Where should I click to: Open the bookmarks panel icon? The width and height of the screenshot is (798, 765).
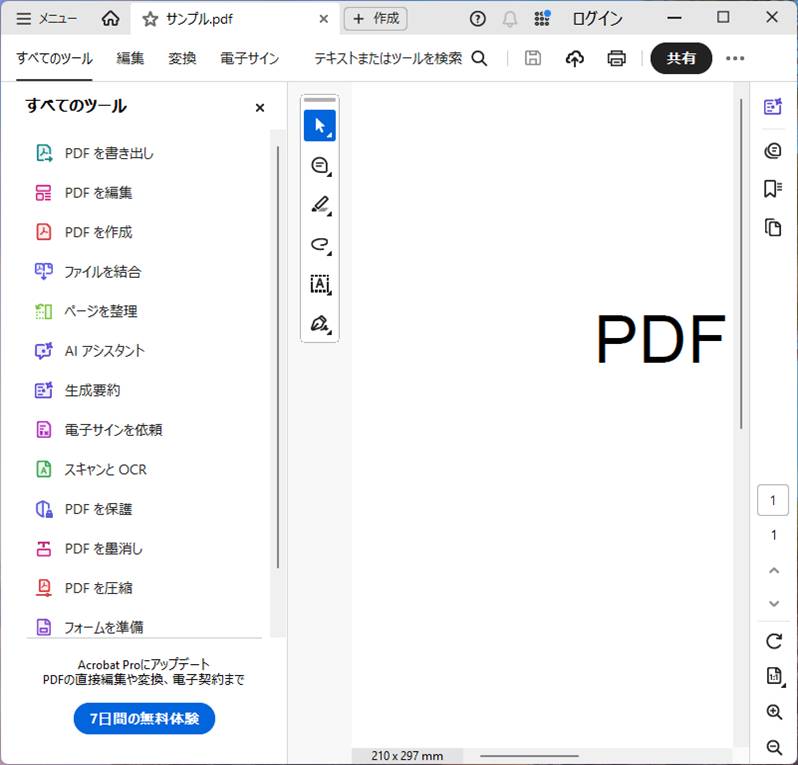click(x=773, y=188)
